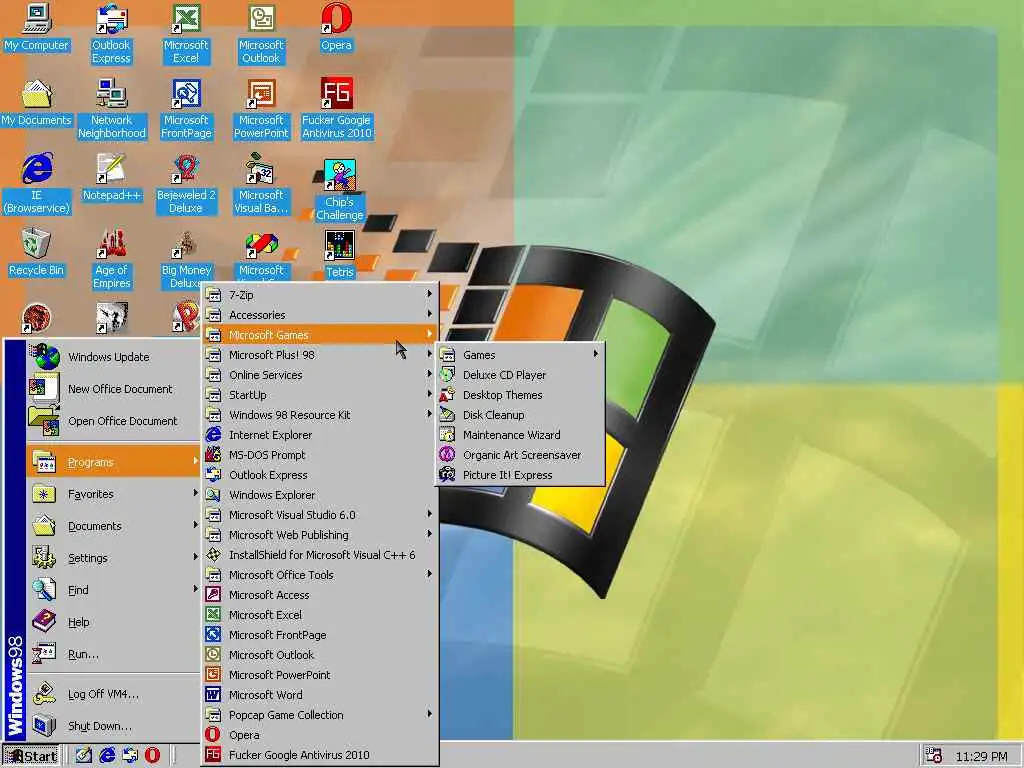Viewport: 1024px width, 768px height.
Task: Select the Antivirus 2010 FG desktop icon
Action: coord(336,109)
